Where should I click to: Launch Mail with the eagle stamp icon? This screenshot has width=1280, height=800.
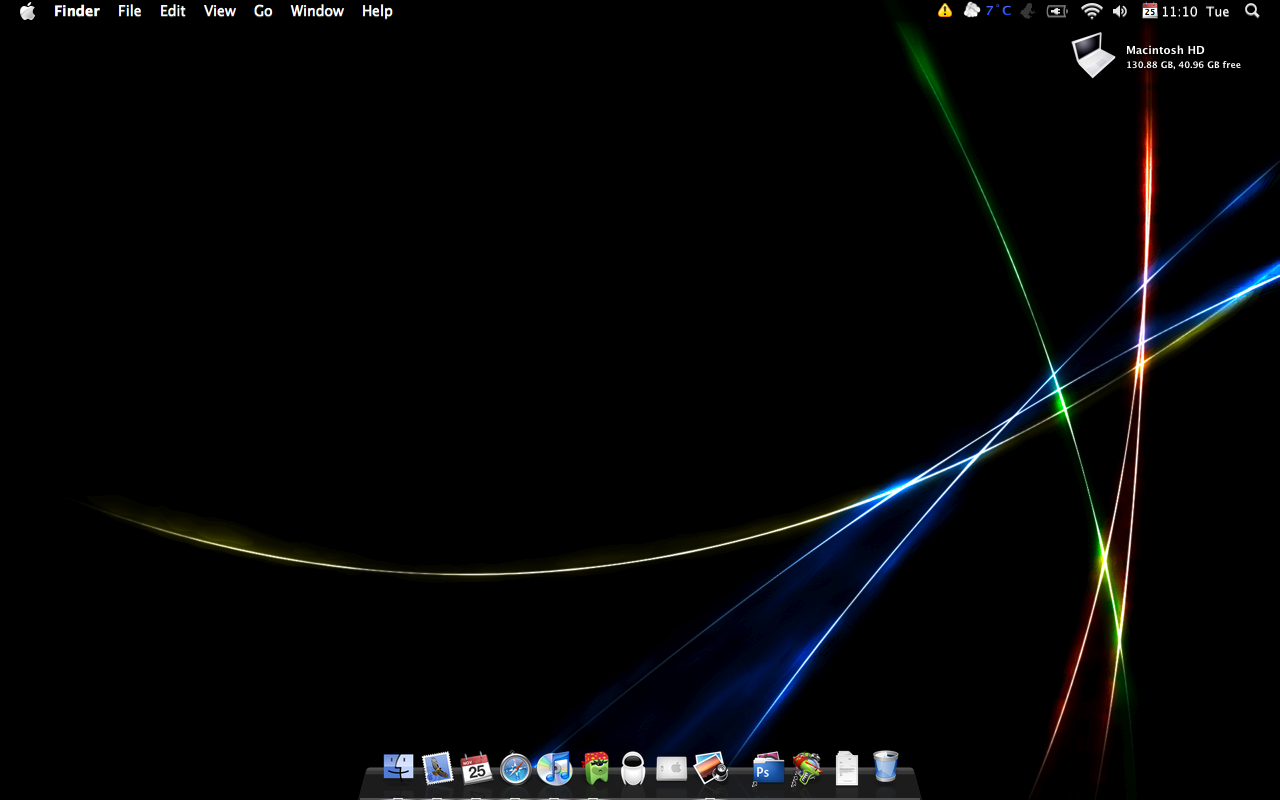pos(437,767)
